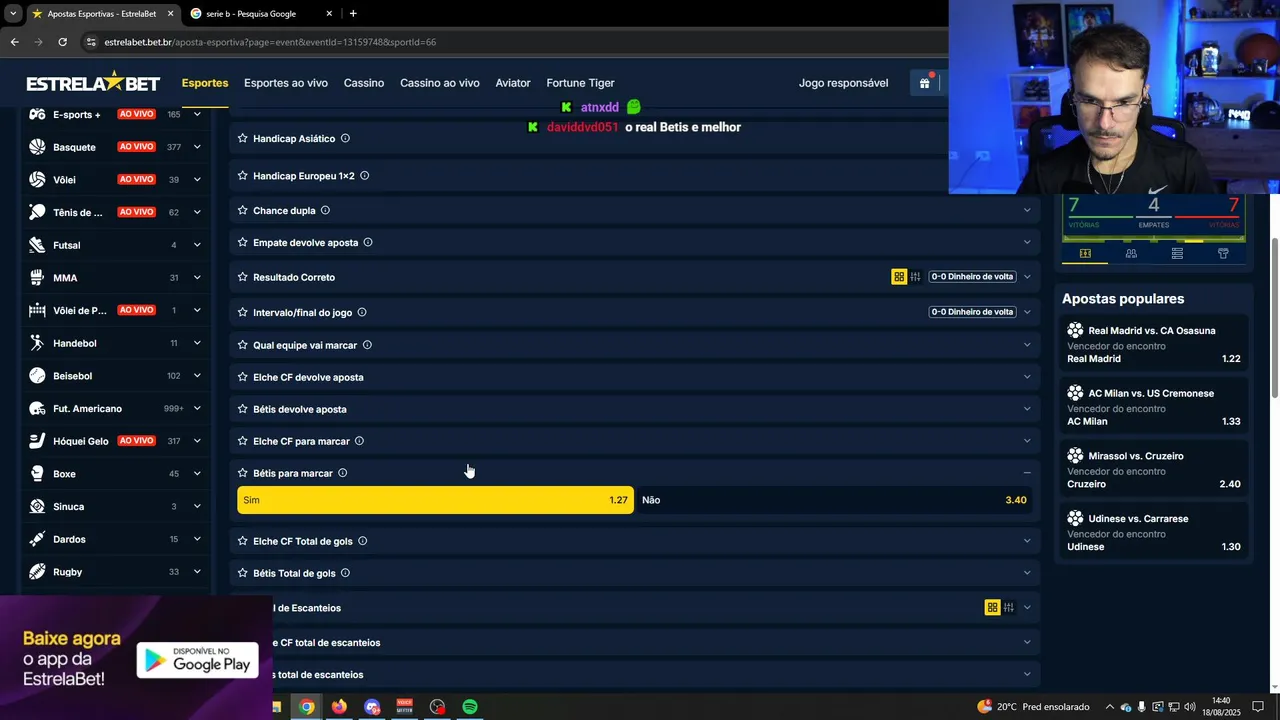
Task: Click the Basquete ball icon in sidebar
Action: tap(37, 147)
